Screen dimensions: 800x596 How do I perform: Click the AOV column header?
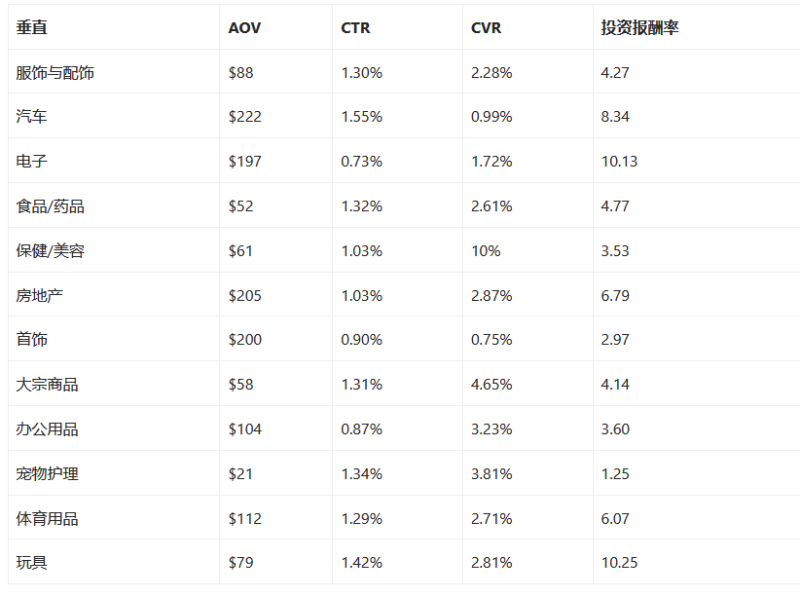pos(243,28)
